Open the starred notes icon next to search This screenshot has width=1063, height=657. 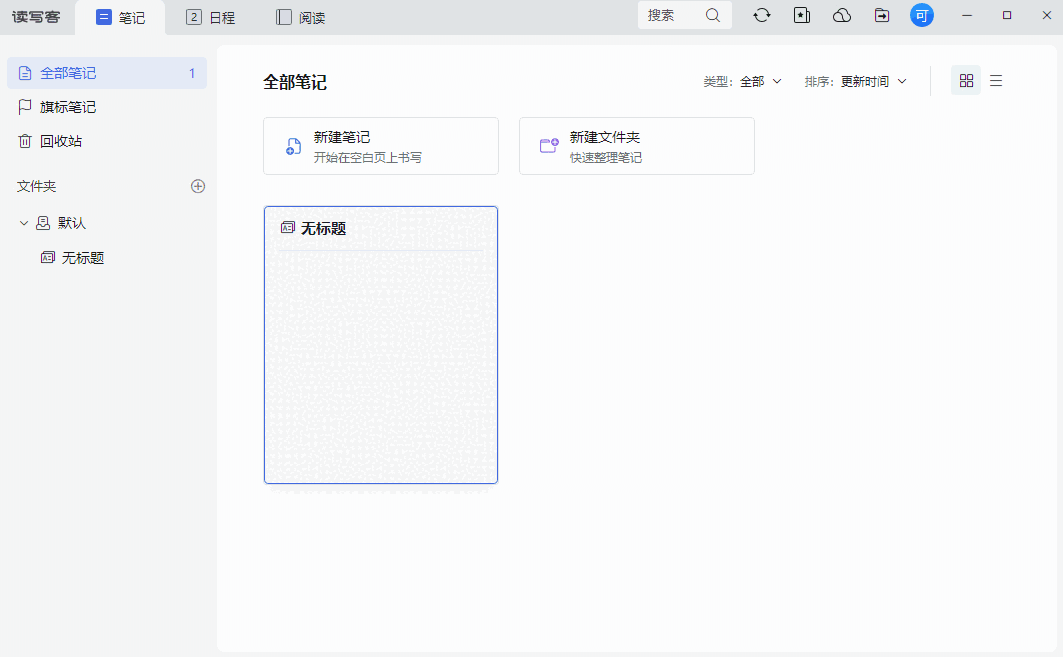coord(801,15)
